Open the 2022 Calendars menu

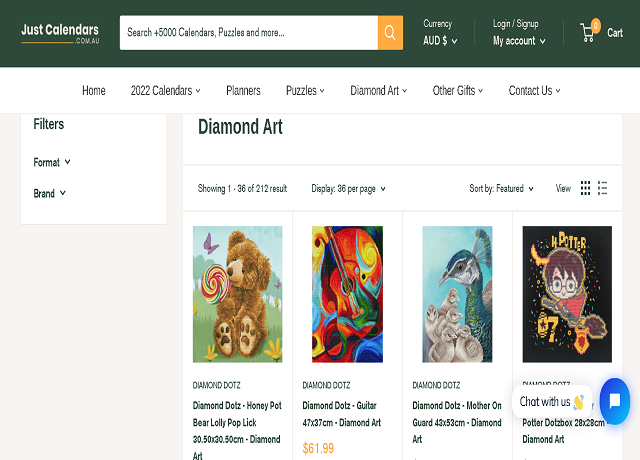tap(165, 91)
